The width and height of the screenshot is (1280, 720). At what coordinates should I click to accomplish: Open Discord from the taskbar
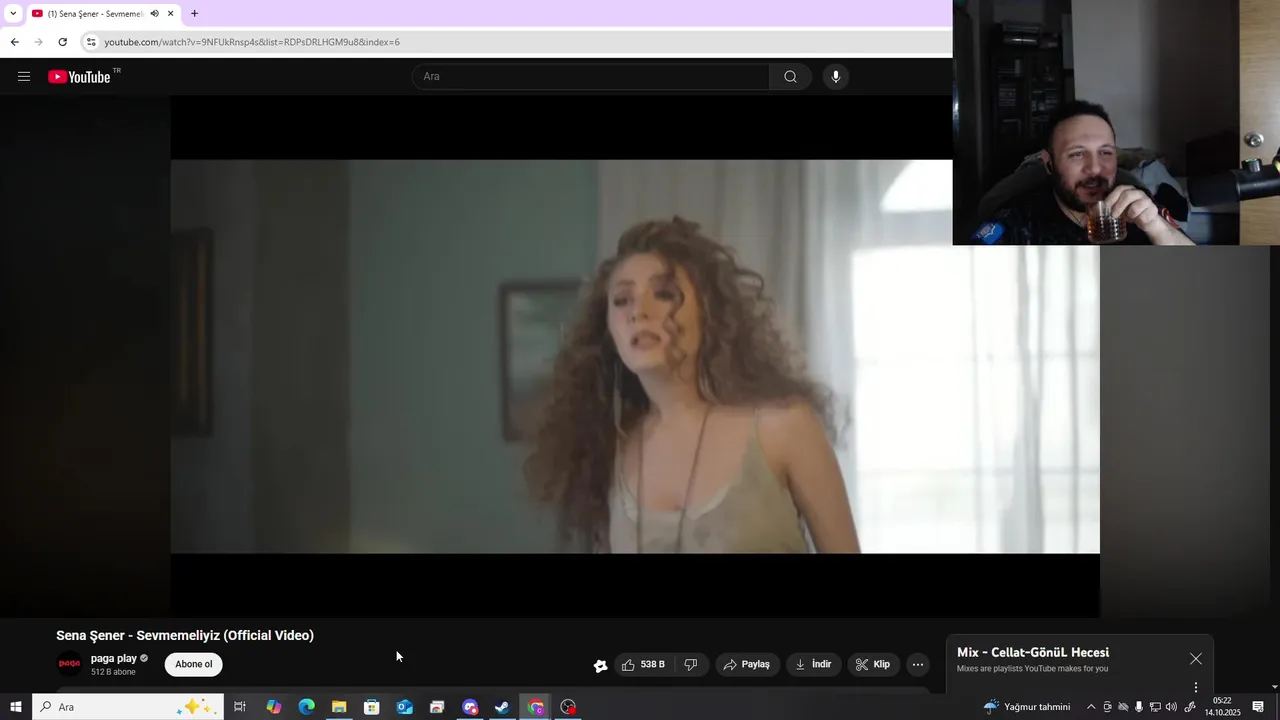point(470,707)
